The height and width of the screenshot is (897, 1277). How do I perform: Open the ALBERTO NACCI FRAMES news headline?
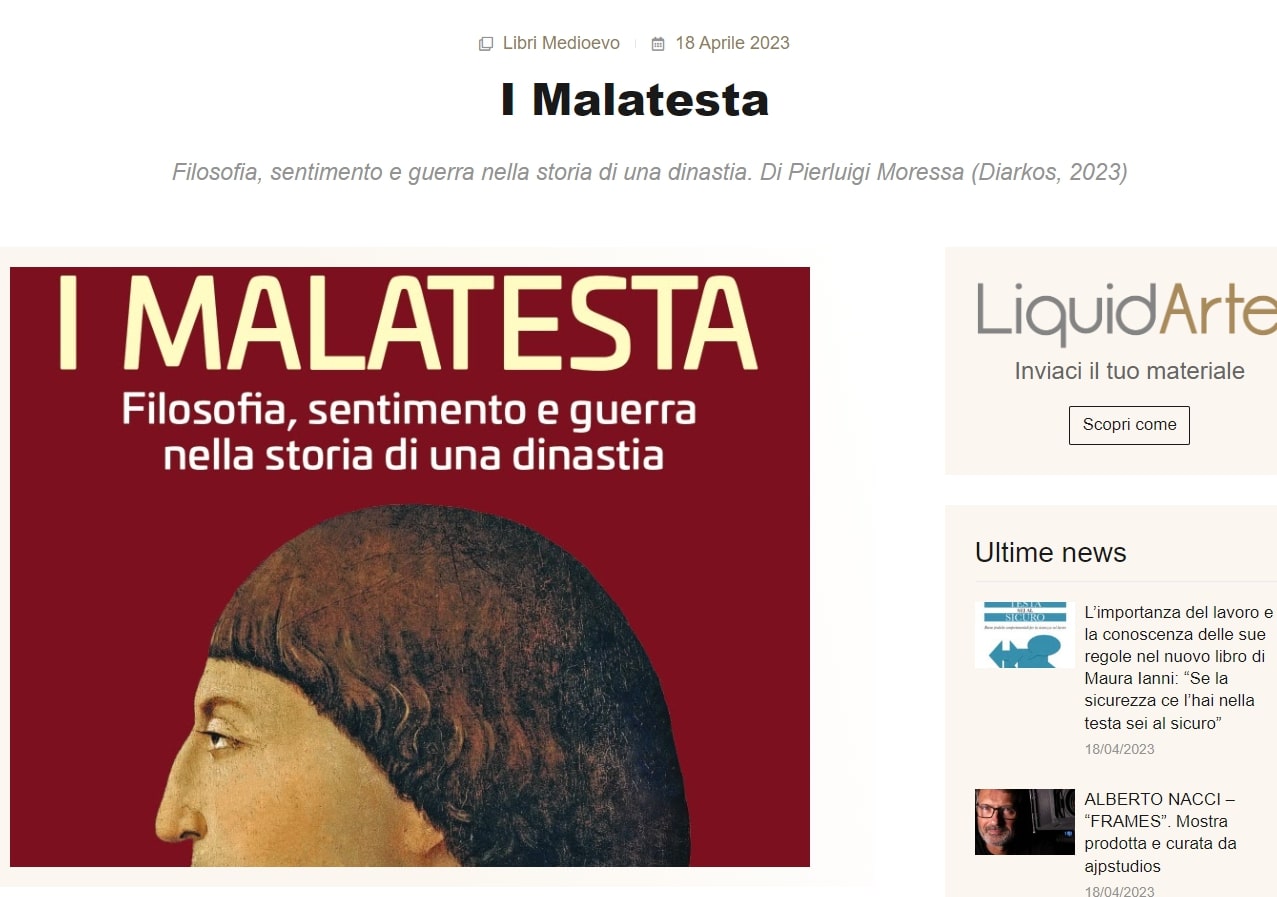coord(1160,833)
